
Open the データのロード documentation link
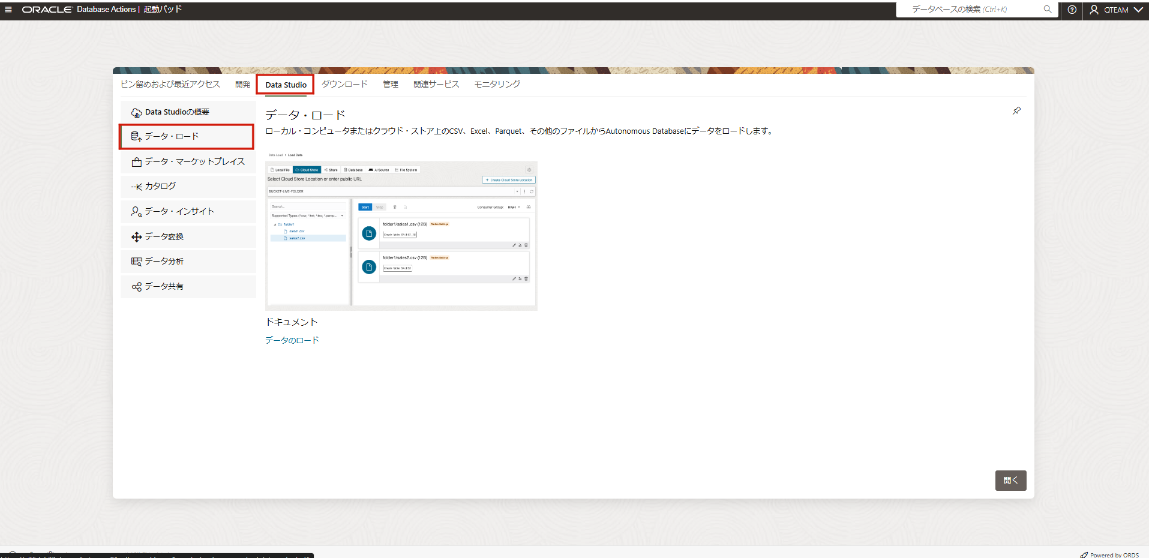(x=292, y=340)
